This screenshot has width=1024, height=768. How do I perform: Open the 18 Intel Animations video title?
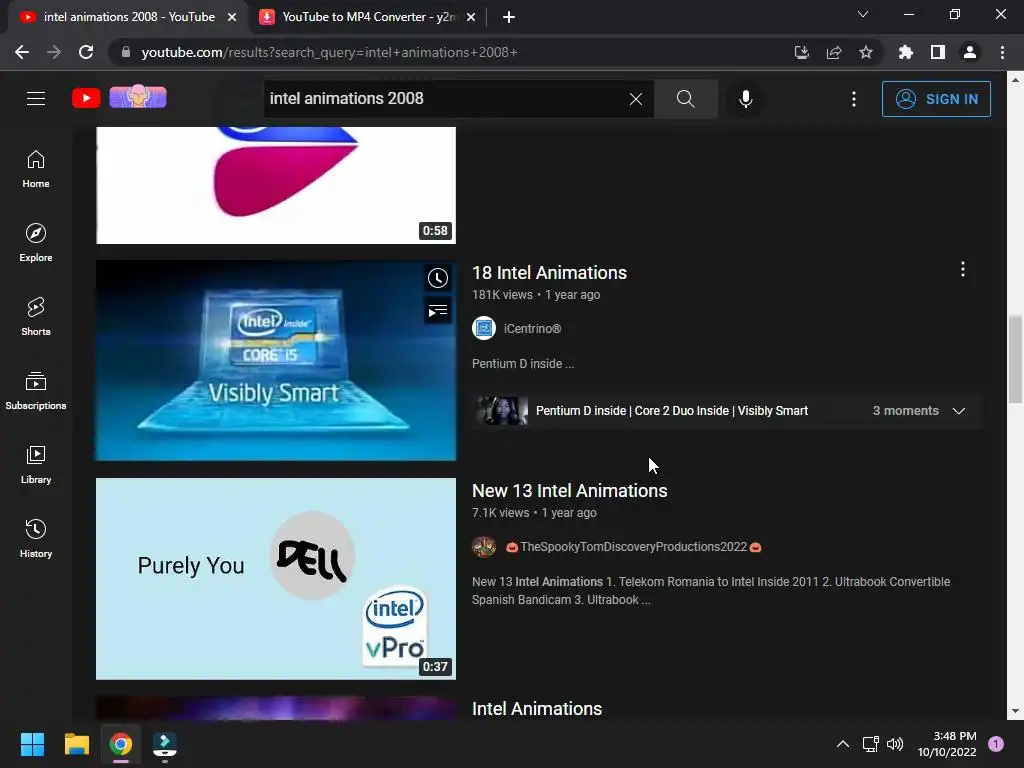(x=549, y=273)
